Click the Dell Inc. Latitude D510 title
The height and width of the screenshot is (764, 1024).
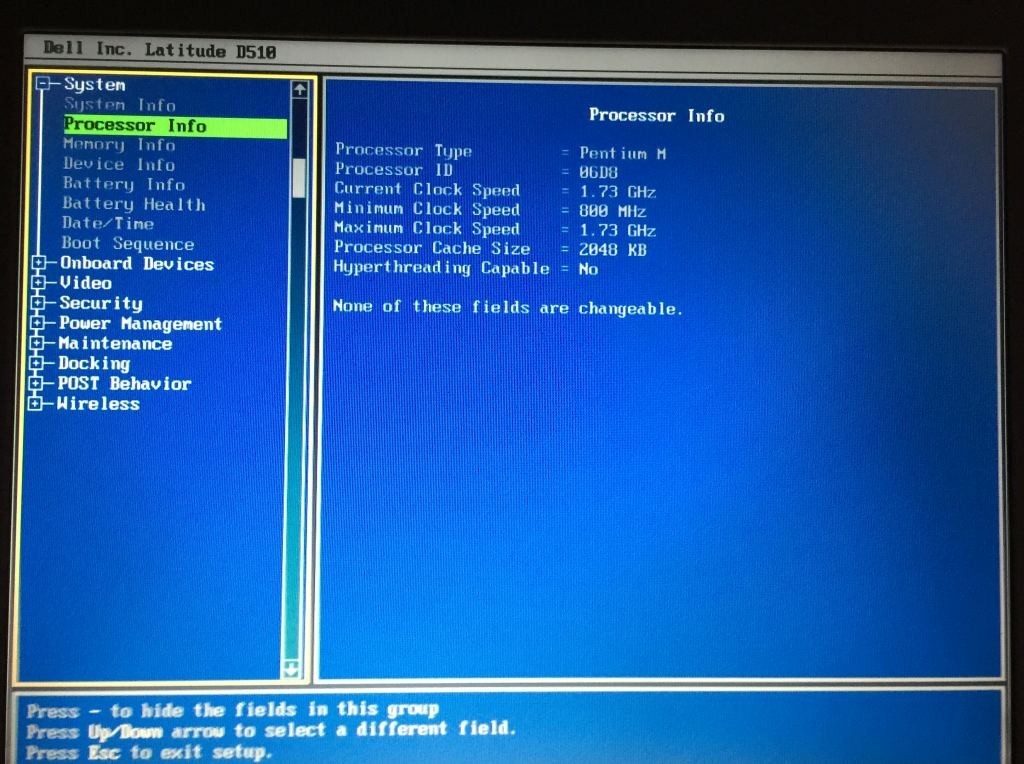coord(160,50)
